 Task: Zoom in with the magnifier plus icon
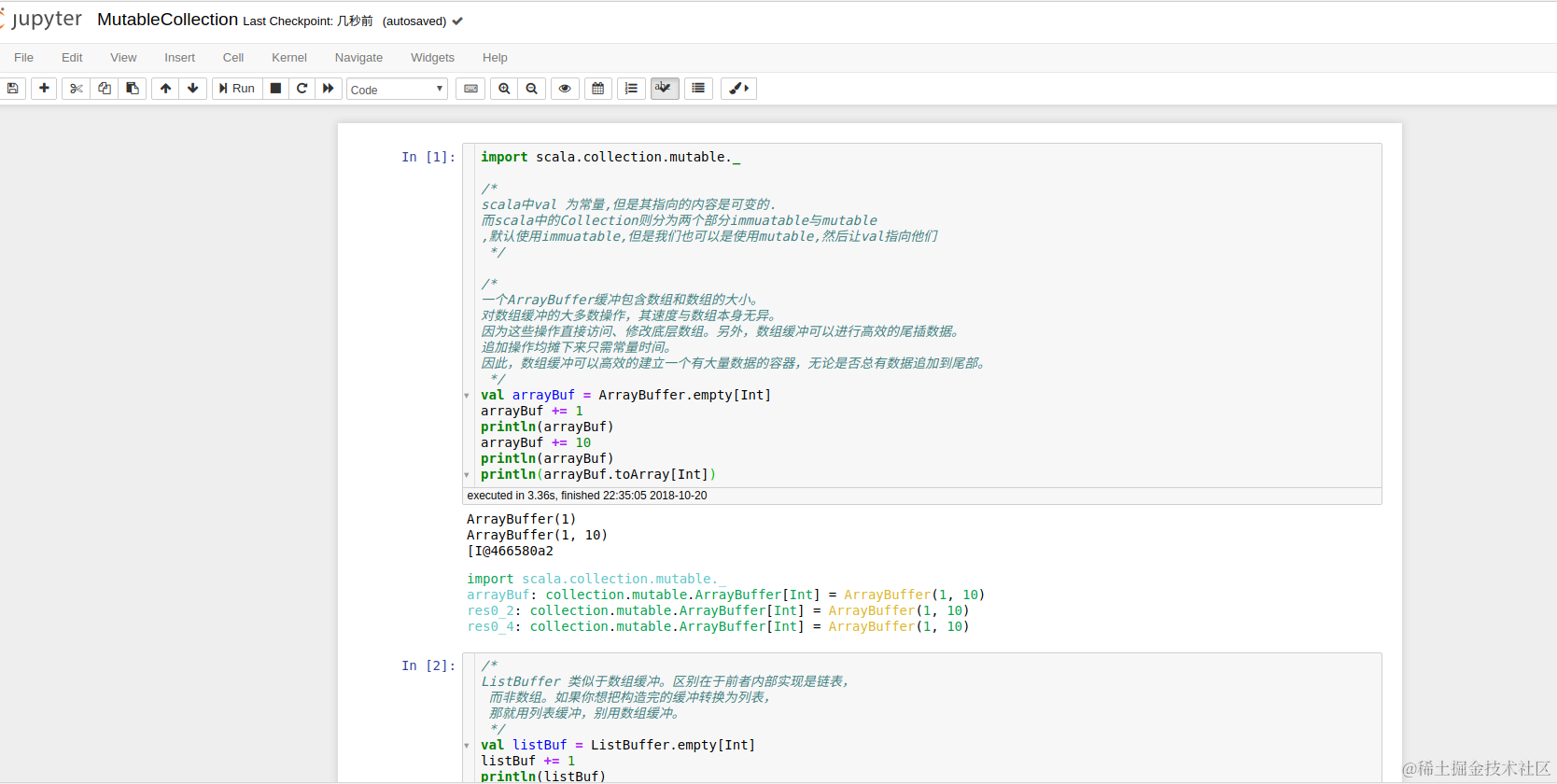(x=504, y=89)
